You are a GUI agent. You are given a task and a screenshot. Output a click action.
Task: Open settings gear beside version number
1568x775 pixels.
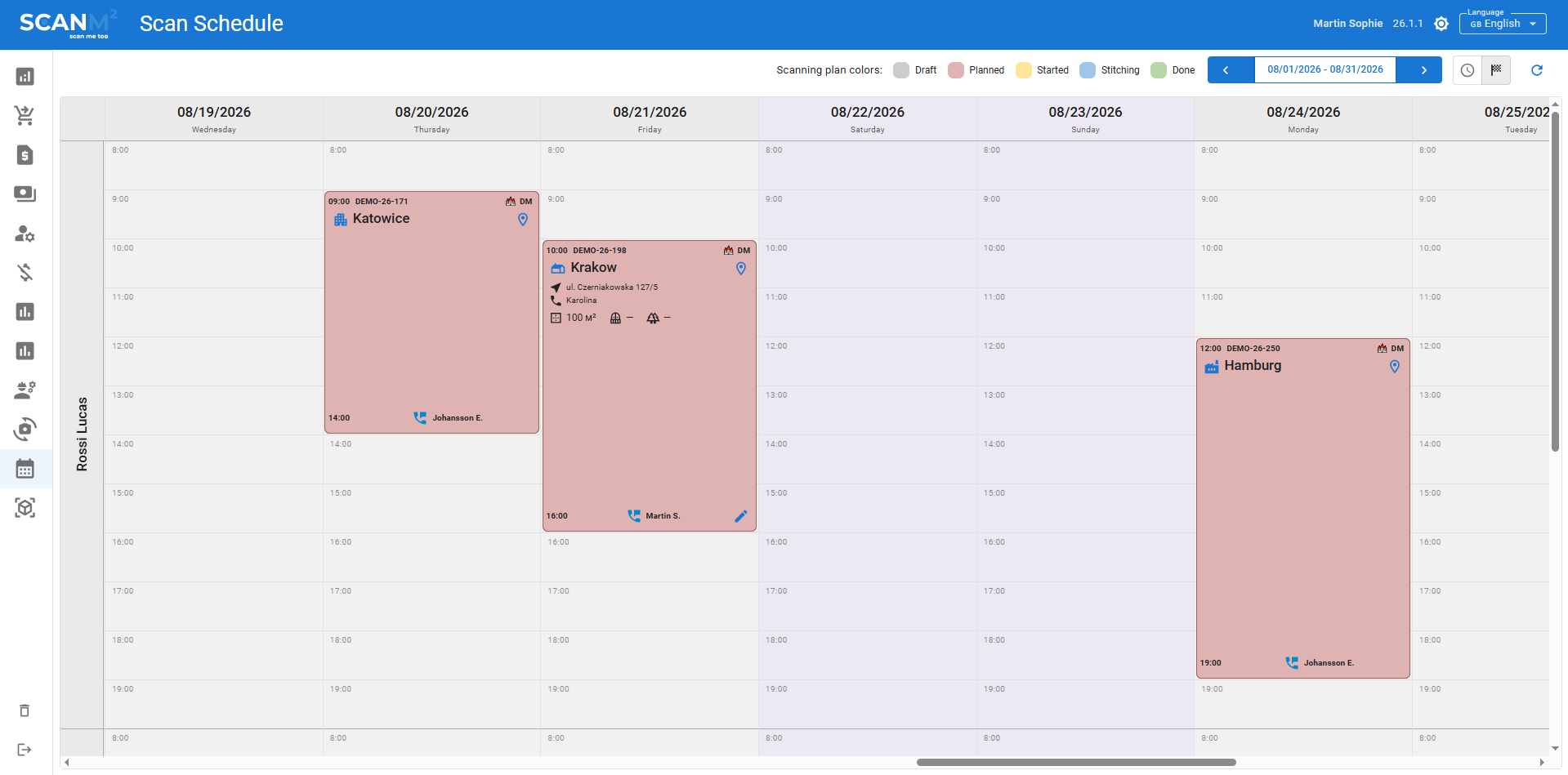pyautogui.click(x=1441, y=24)
